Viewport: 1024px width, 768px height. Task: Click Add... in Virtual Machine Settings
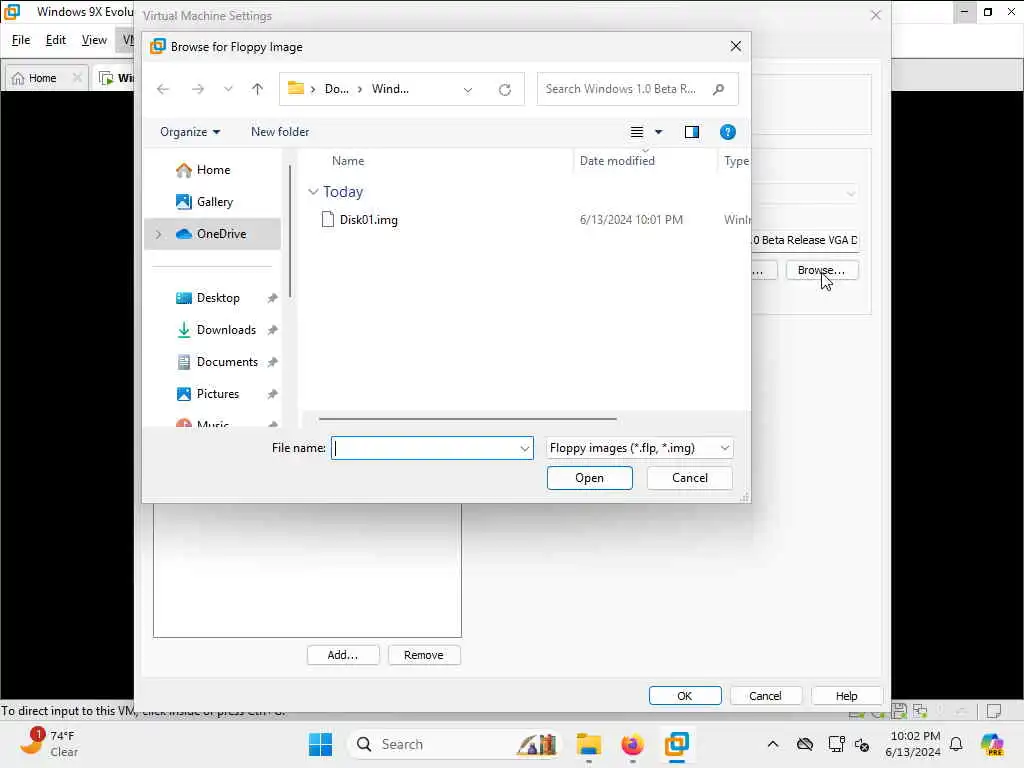point(343,655)
